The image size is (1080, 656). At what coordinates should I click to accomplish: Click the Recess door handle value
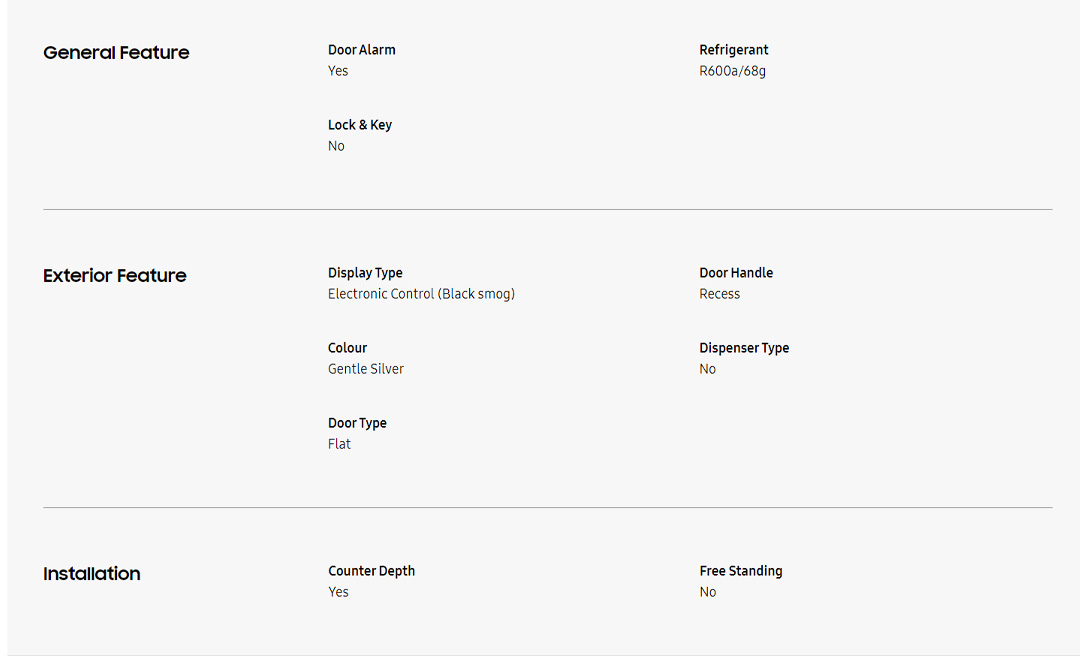tap(719, 294)
